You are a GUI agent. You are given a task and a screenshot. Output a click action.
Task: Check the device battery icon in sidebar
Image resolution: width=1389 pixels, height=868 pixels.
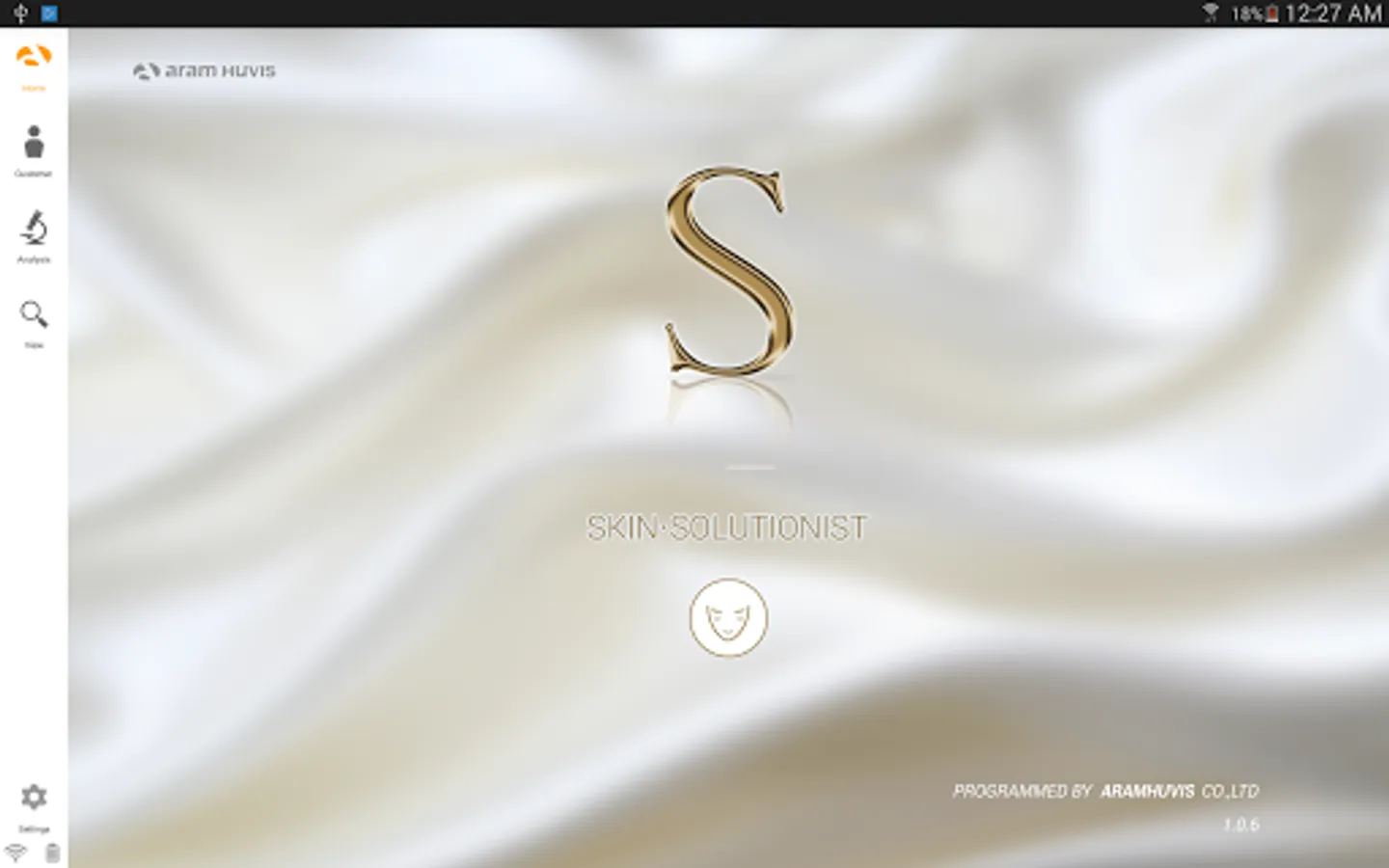52,853
